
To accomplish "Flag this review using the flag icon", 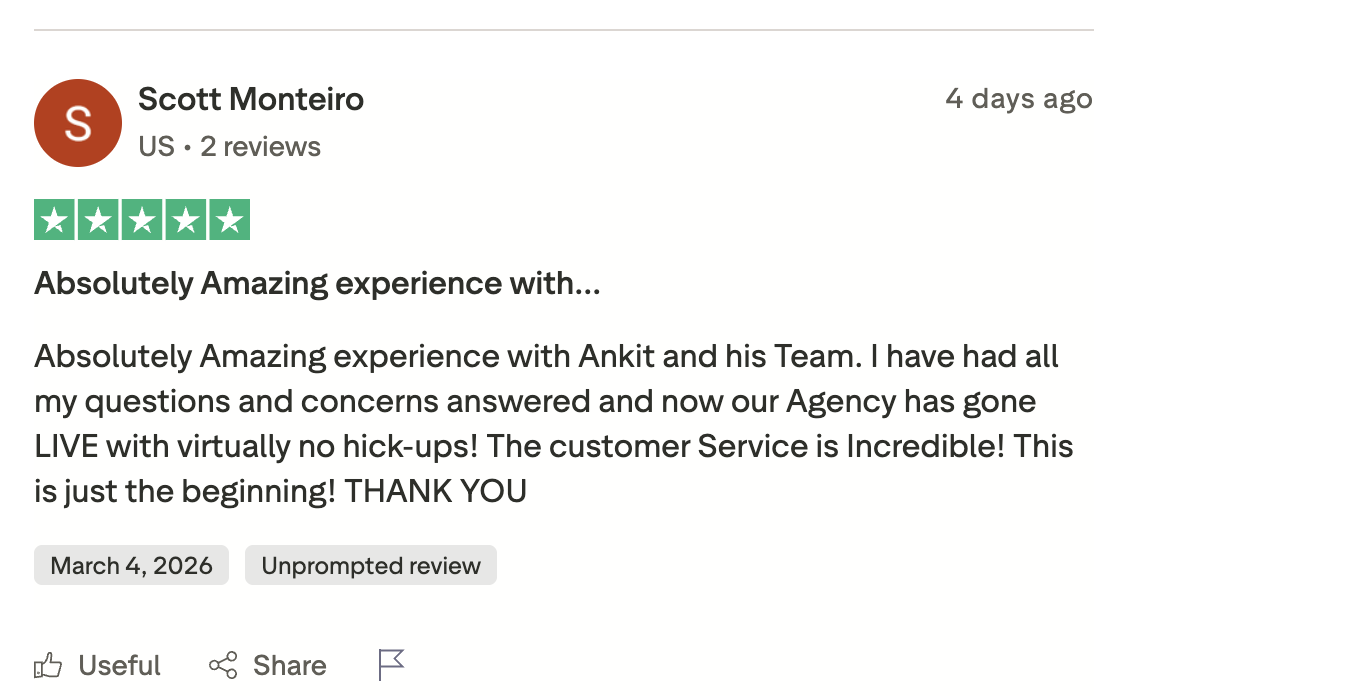I will click(x=391, y=665).
